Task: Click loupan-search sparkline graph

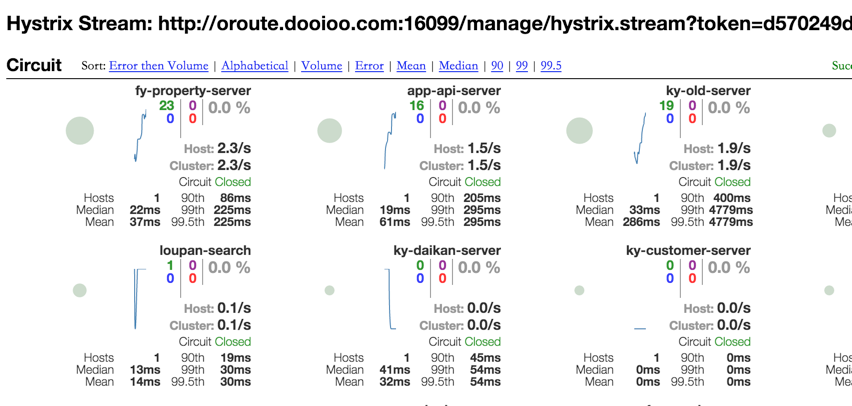Action: click(140, 299)
